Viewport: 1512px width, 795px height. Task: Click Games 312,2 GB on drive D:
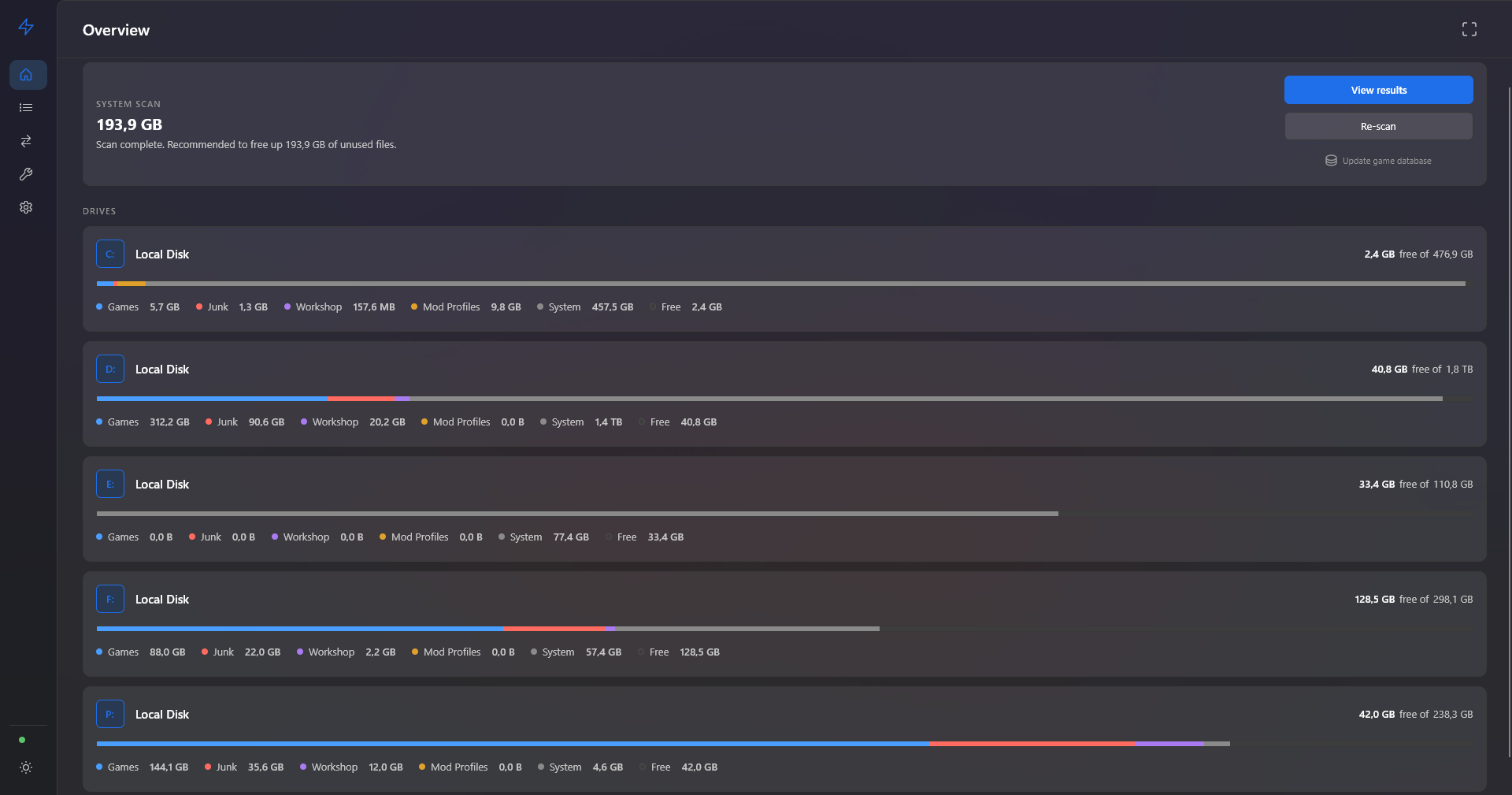coord(143,422)
